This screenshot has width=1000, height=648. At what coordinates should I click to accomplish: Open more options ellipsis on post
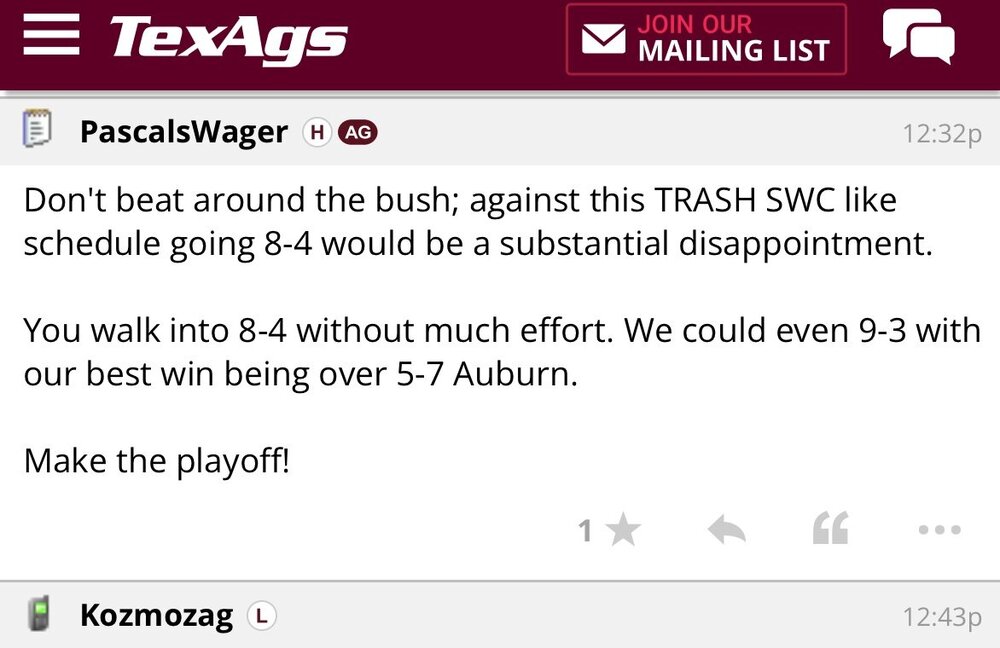pos(939,531)
